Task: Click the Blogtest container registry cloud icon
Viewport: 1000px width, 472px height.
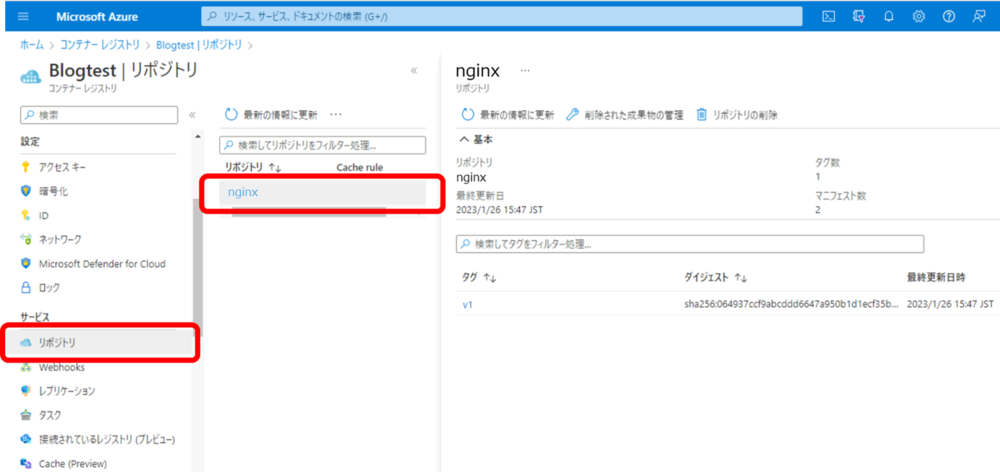Action: coord(30,77)
